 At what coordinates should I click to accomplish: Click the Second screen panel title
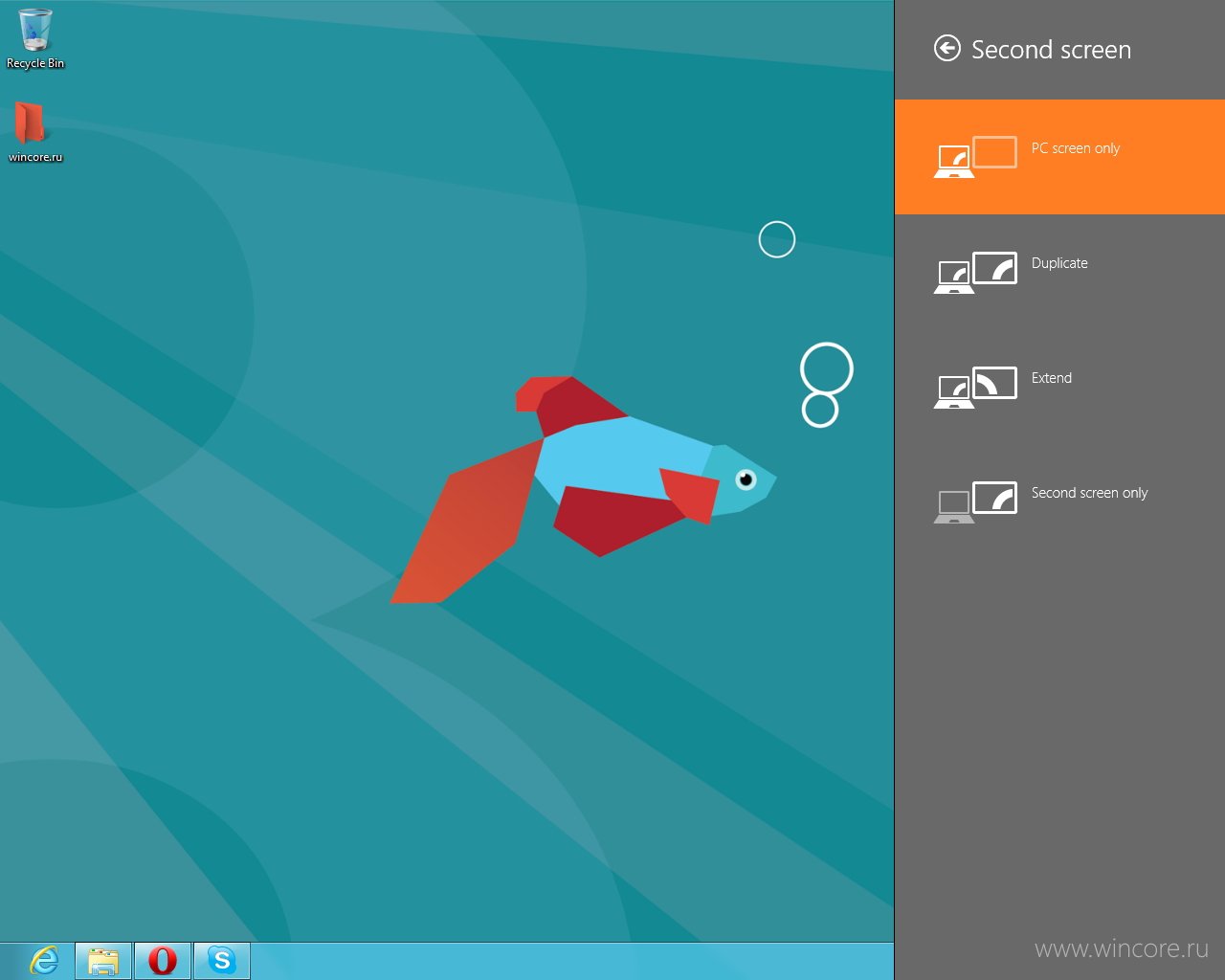coord(1051,50)
